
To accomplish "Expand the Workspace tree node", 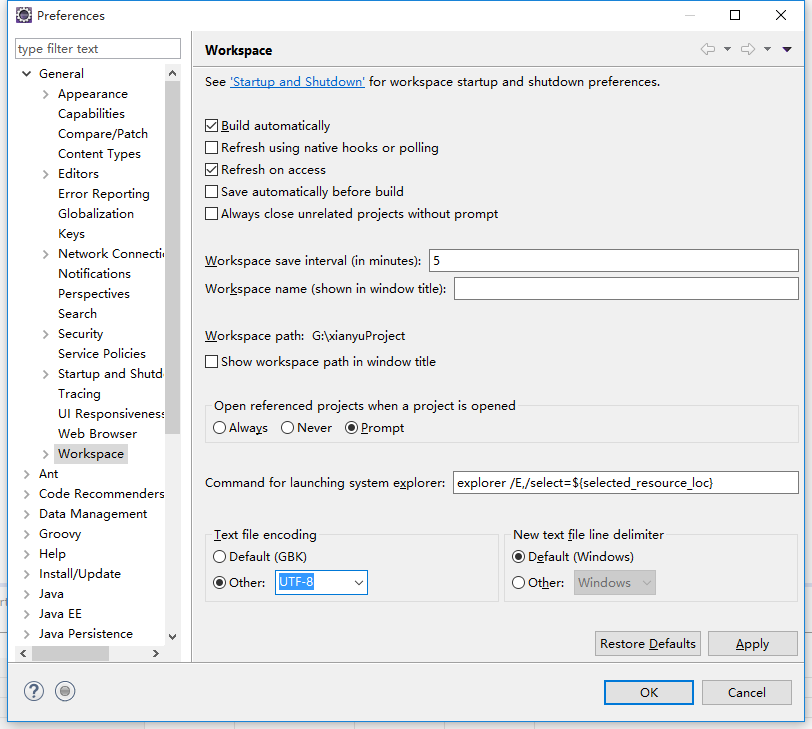I will coord(46,454).
